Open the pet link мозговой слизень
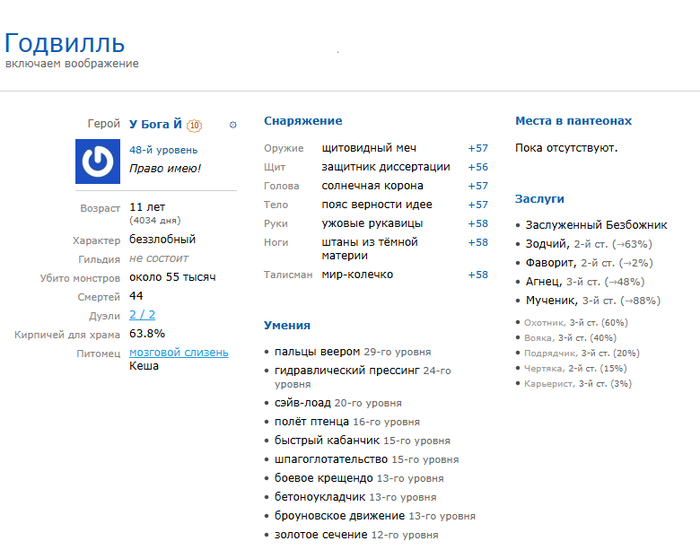 pos(178,352)
